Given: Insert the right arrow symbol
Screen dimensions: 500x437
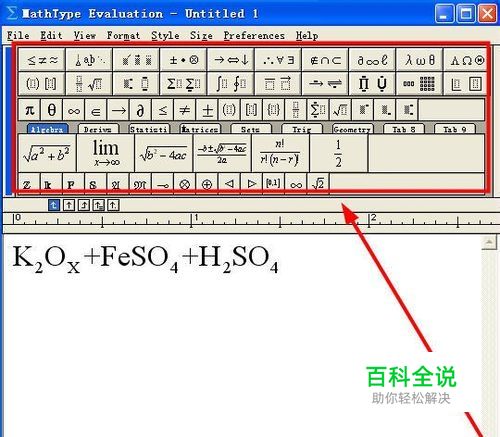Looking at the screenshot, I should (x=118, y=110).
